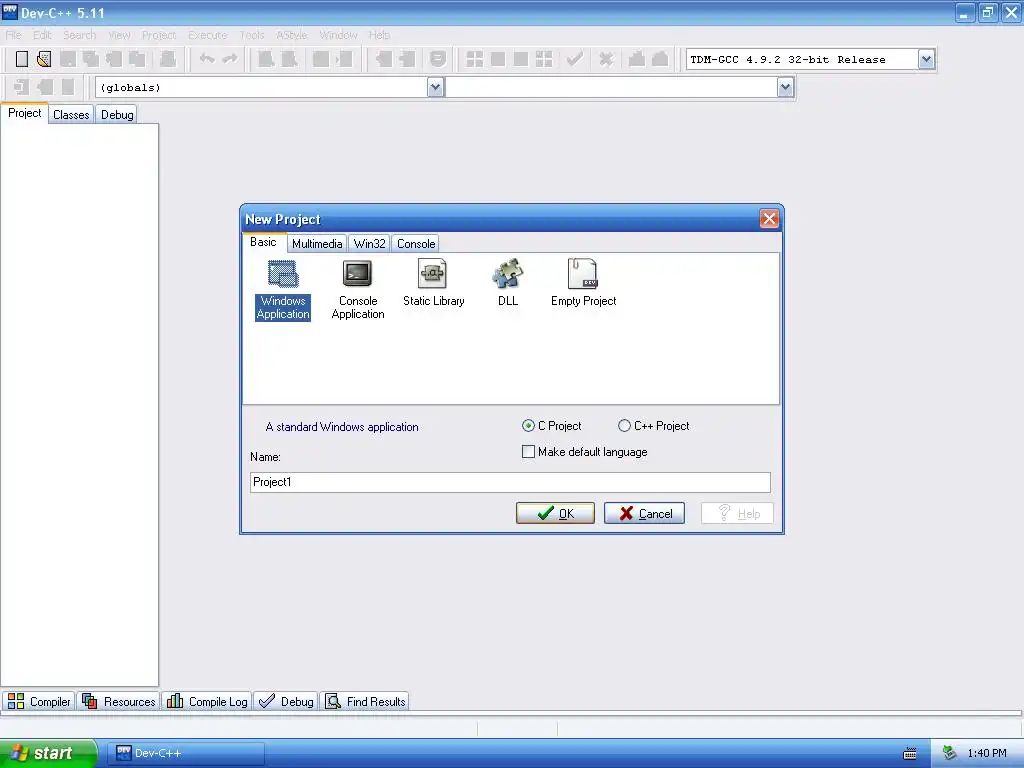This screenshot has width=1024, height=768.
Task: Click the keyboard icon in system tray
Action: [x=910, y=754]
